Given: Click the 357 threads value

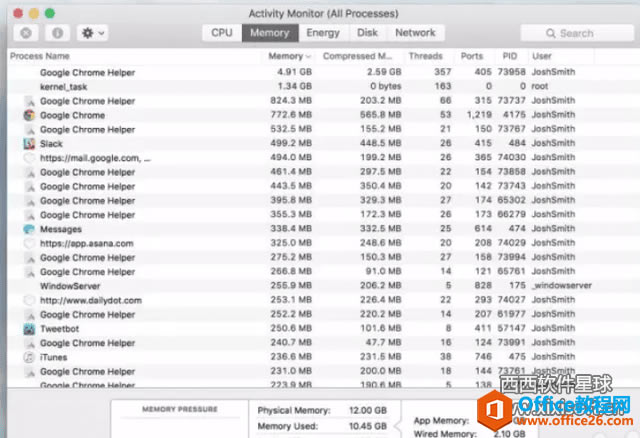Looking at the screenshot, I should (x=442, y=72).
